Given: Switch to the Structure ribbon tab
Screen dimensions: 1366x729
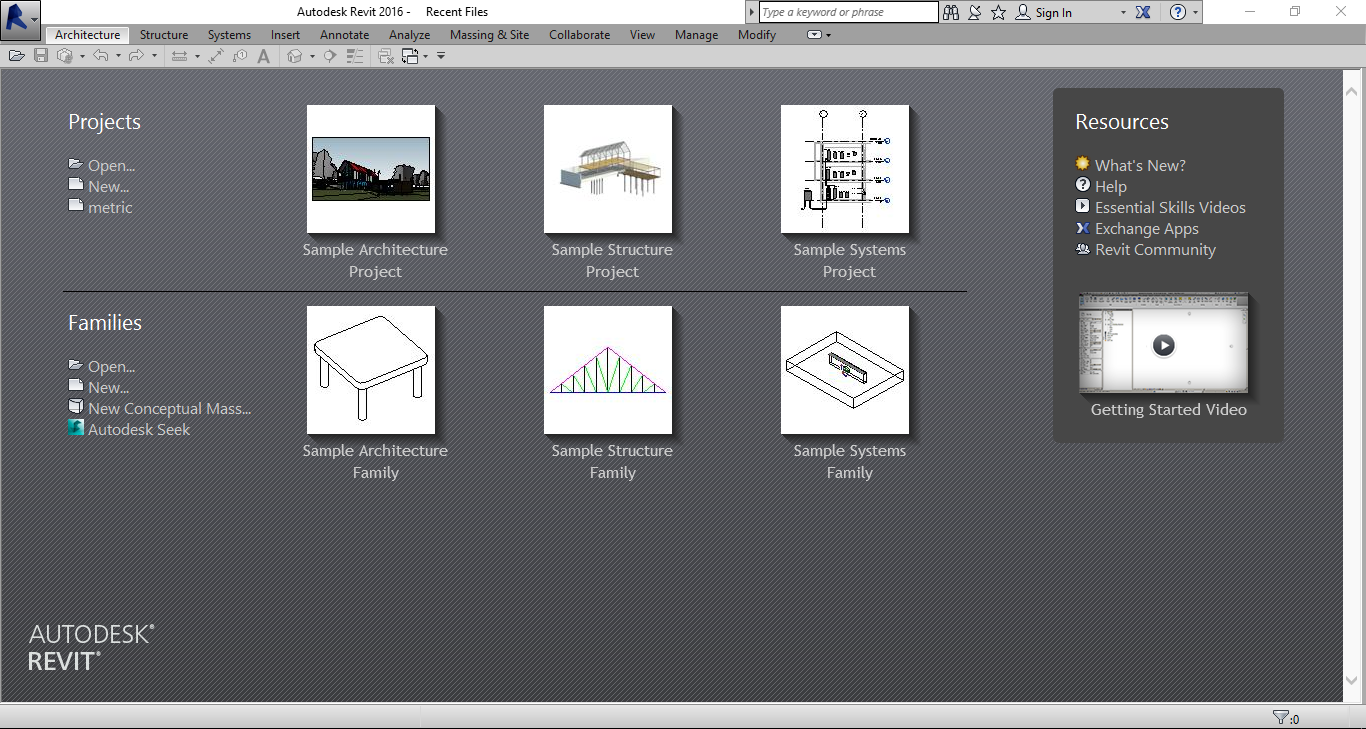Looking at the screenshot, I should point(164,35).
